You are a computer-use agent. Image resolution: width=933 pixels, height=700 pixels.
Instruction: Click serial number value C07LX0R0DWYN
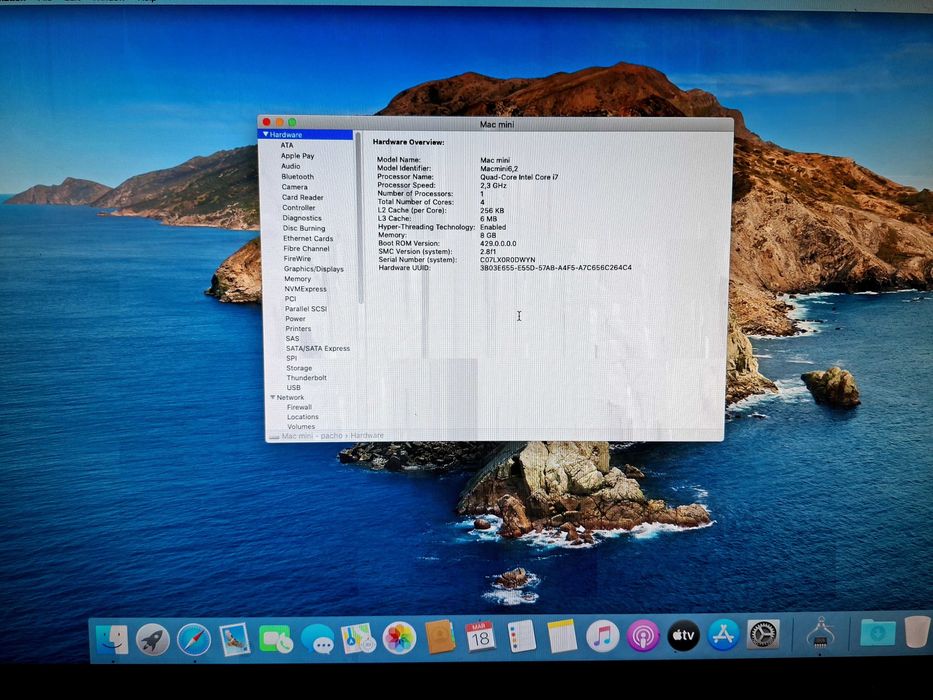[508, 260]
